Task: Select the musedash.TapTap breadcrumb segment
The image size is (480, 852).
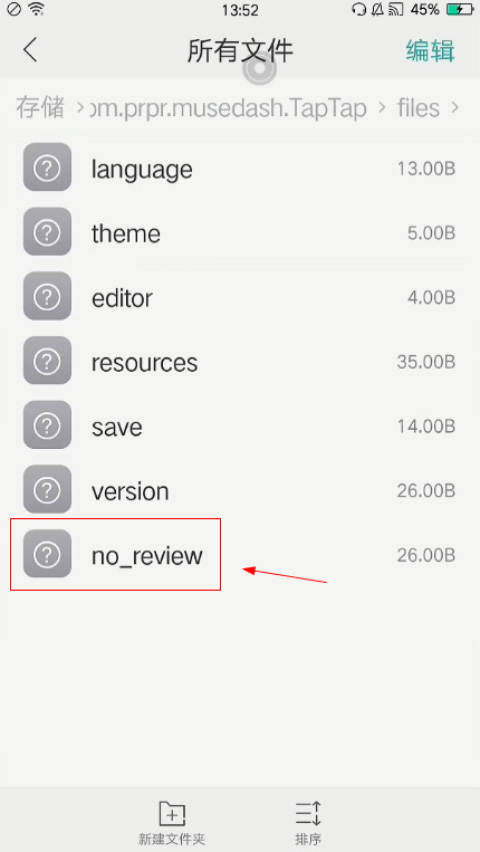Action: point(228,108)
